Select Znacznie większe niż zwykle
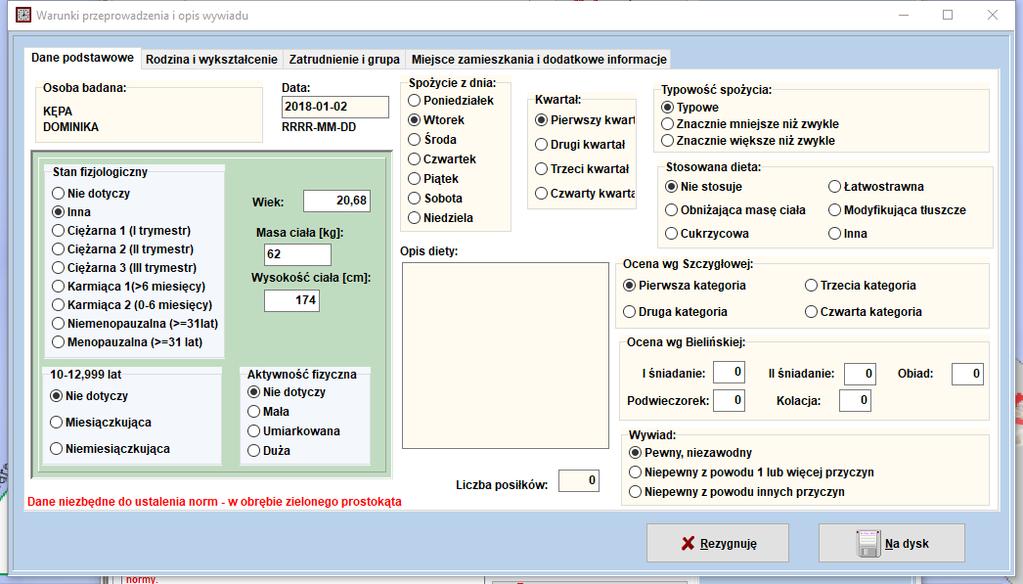Viewport: 1023px width, 584px height. coord(748,141)
